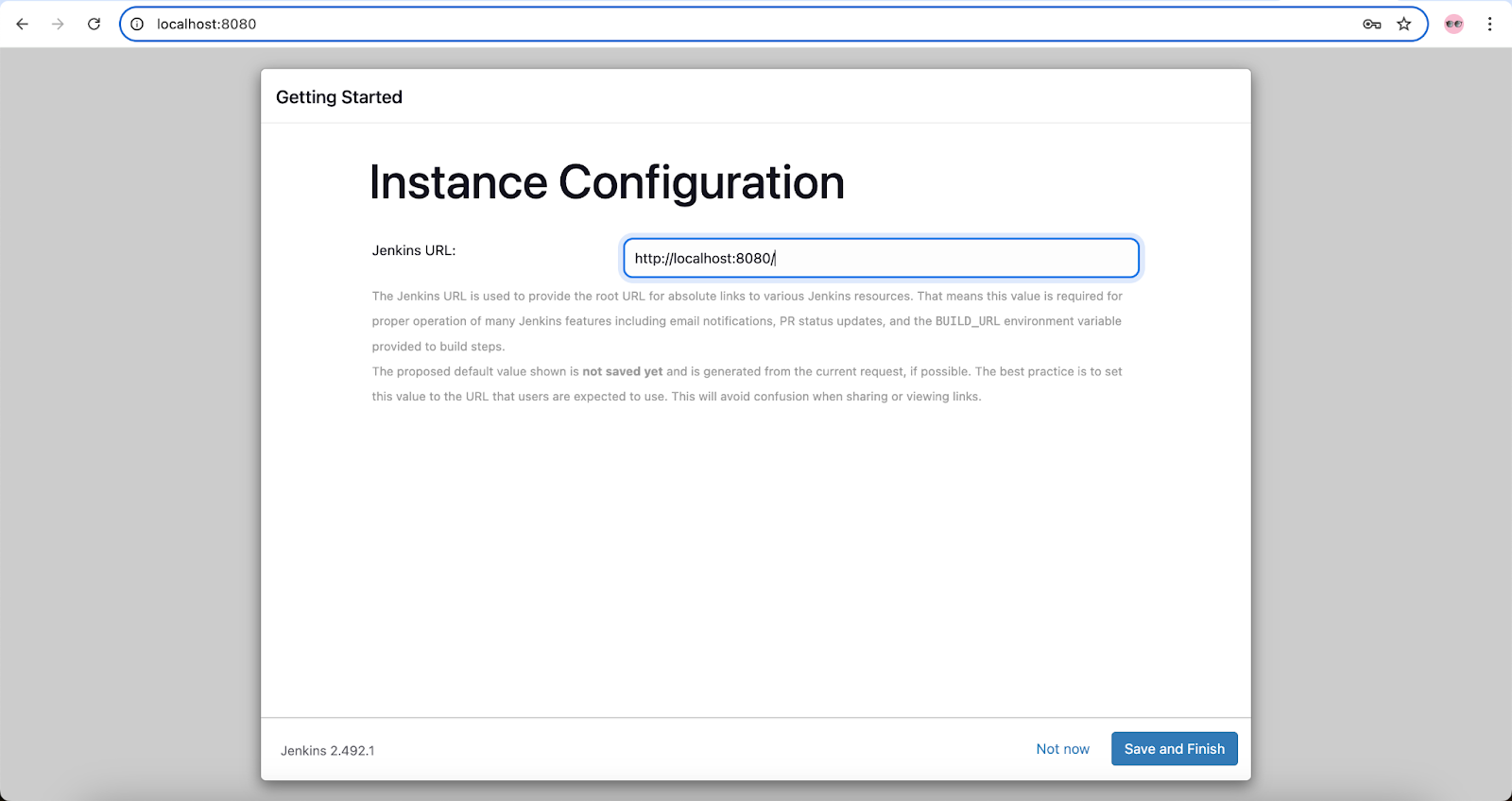Click Jenkins 2.492.1 version text
This screenshot has height=801, width=1512.
[x=328, y=751]
